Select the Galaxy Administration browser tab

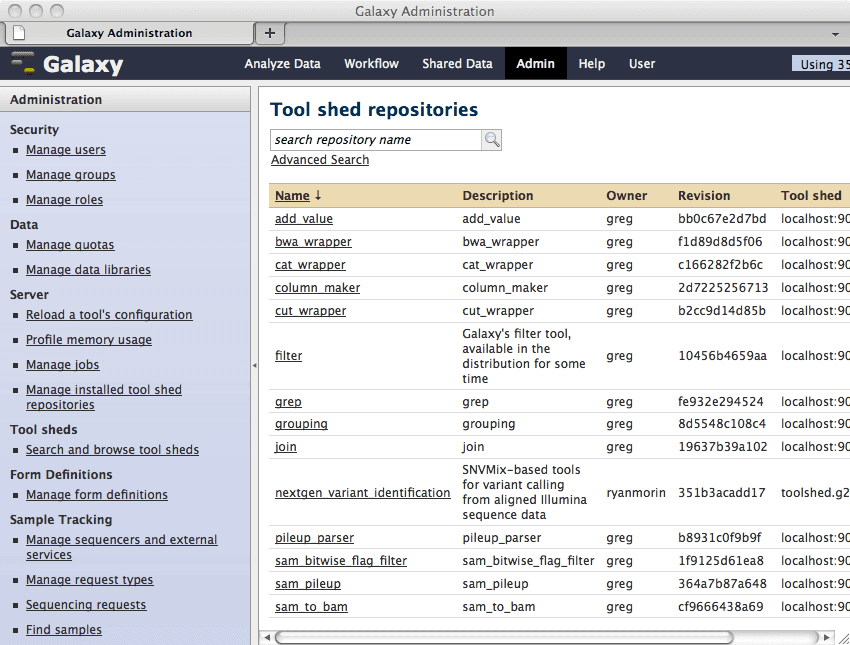[129, 33]
